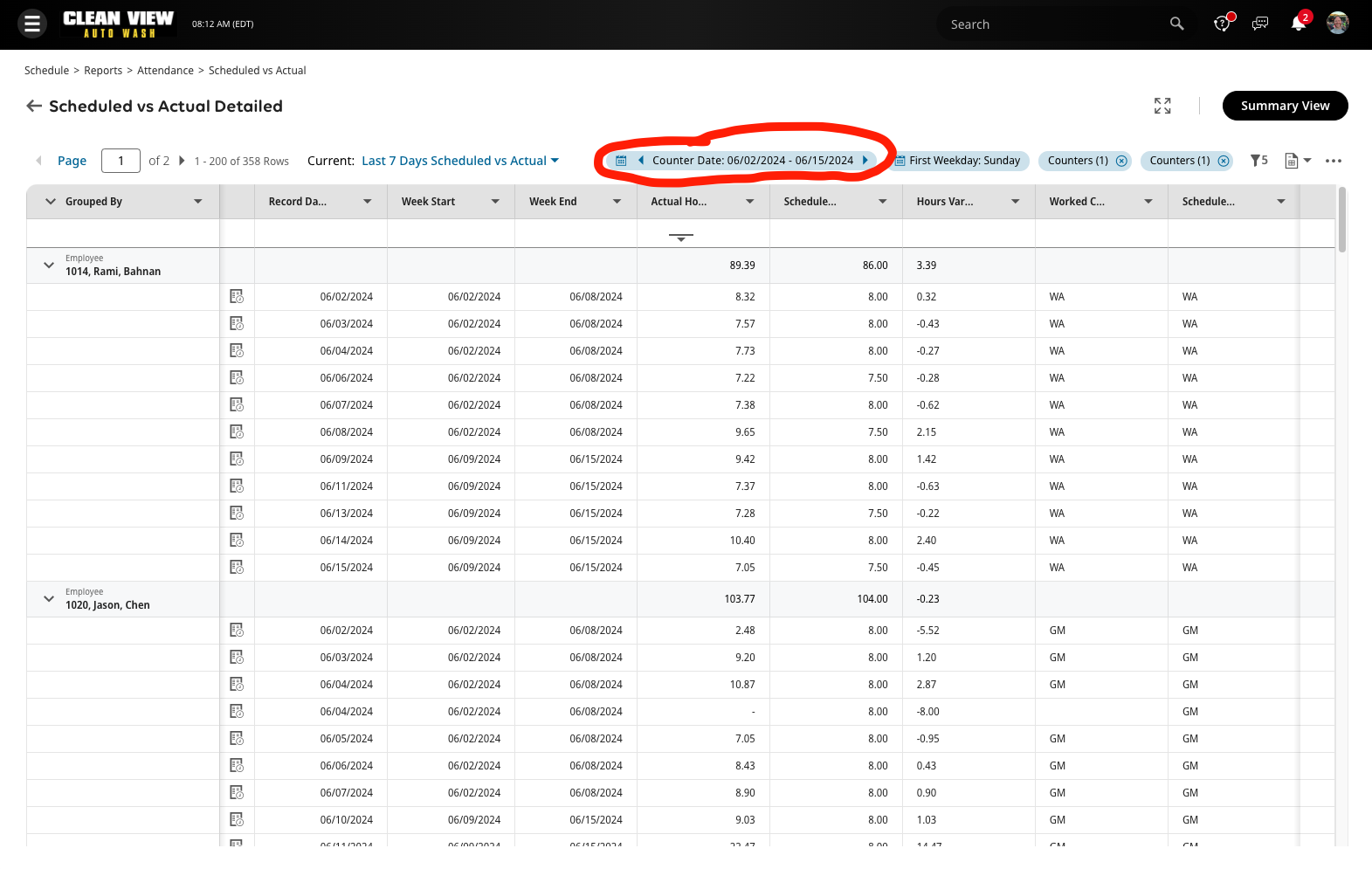This screenshot has height=869, width=1372.
Task: Click the page number input field
Action: point(121,161)
